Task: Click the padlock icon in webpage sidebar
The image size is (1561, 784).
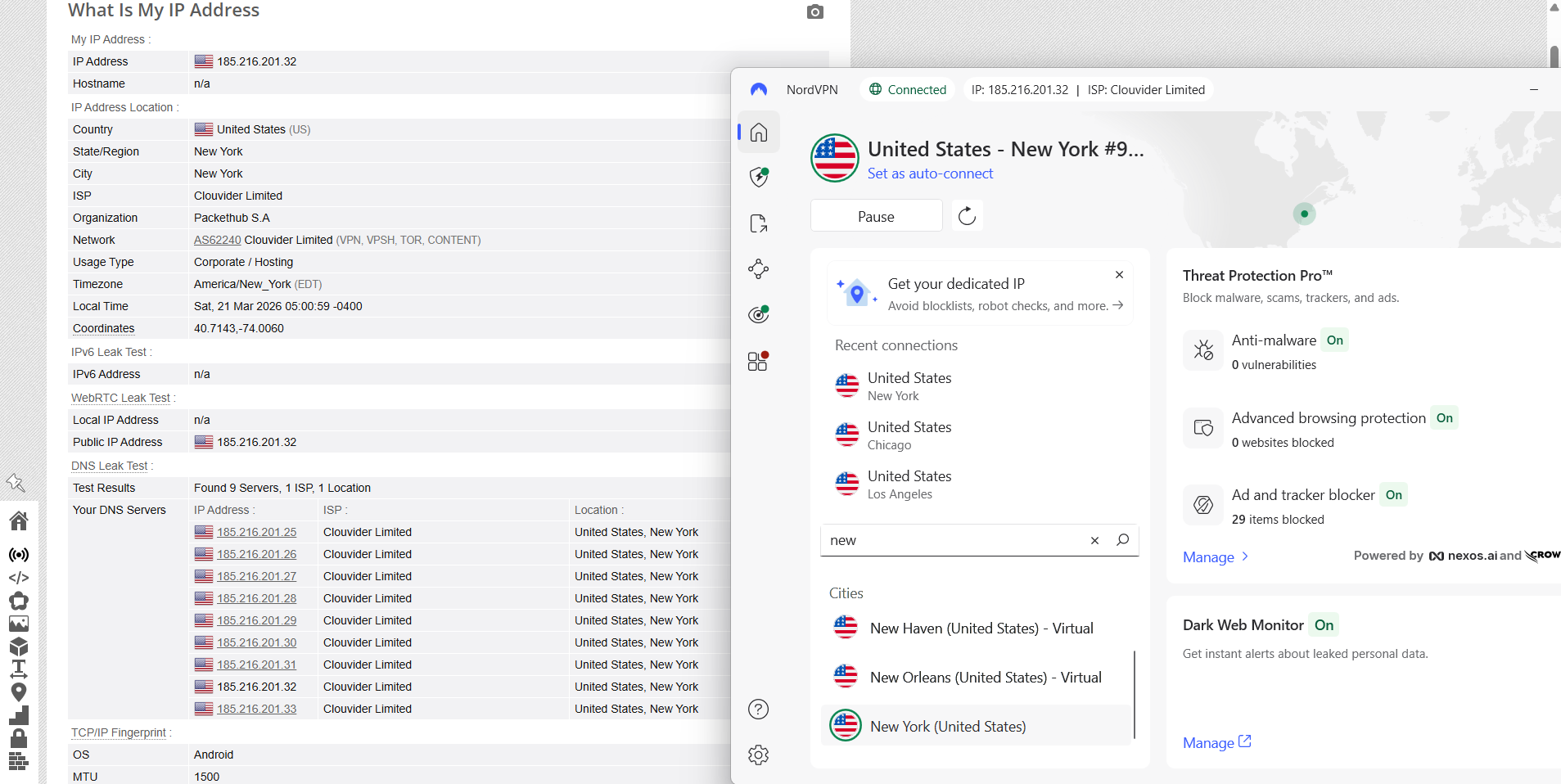Action: point(18,738)
